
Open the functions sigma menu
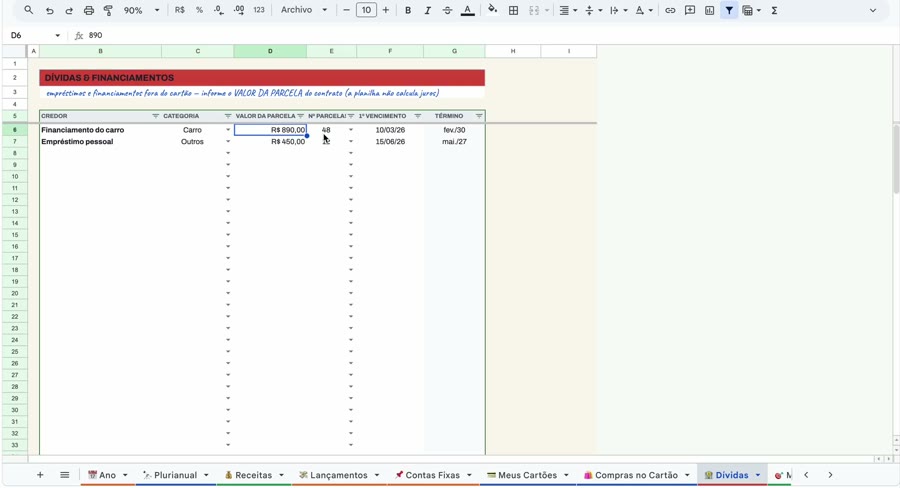774,10
